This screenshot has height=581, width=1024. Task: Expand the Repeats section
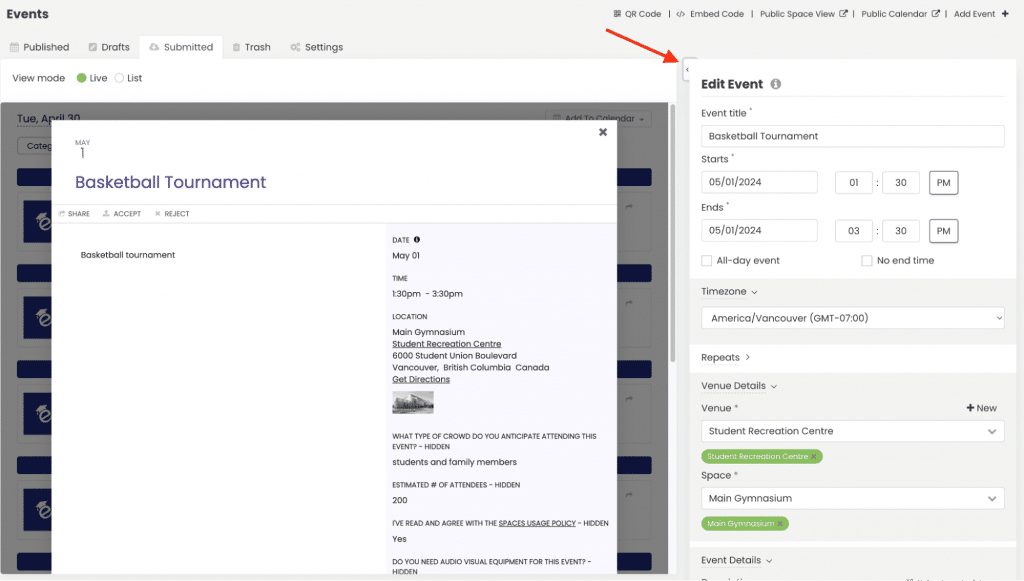click(726, 357)
